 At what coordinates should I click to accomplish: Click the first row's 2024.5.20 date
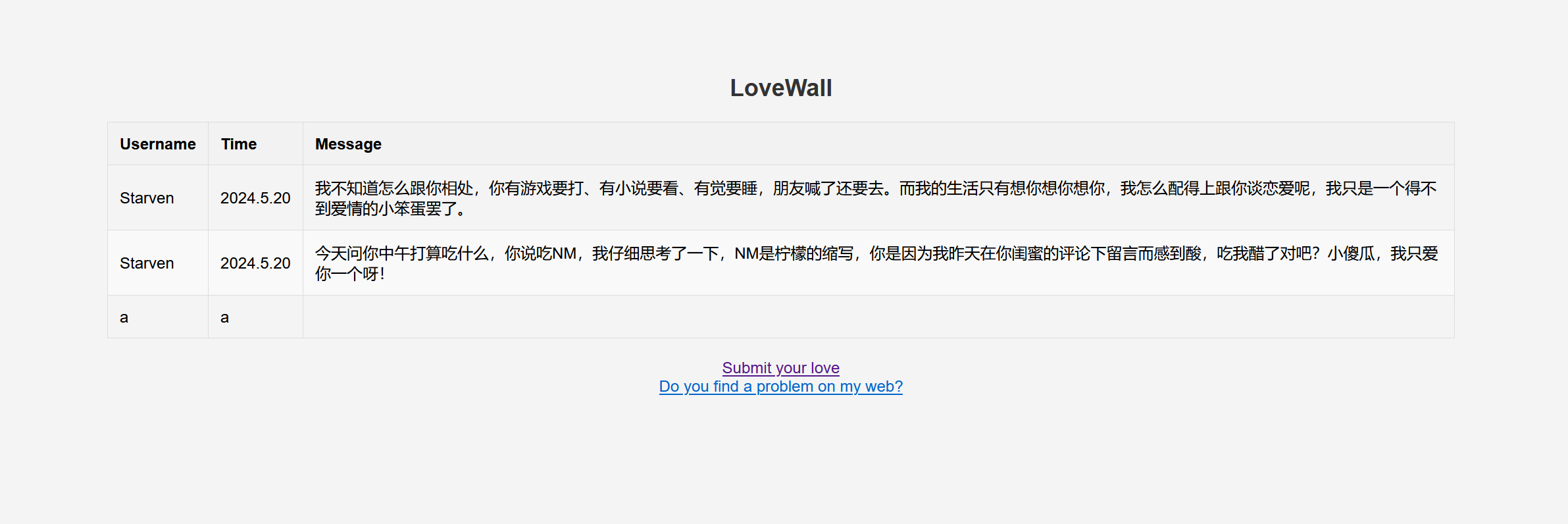click(x=255, y=198)
